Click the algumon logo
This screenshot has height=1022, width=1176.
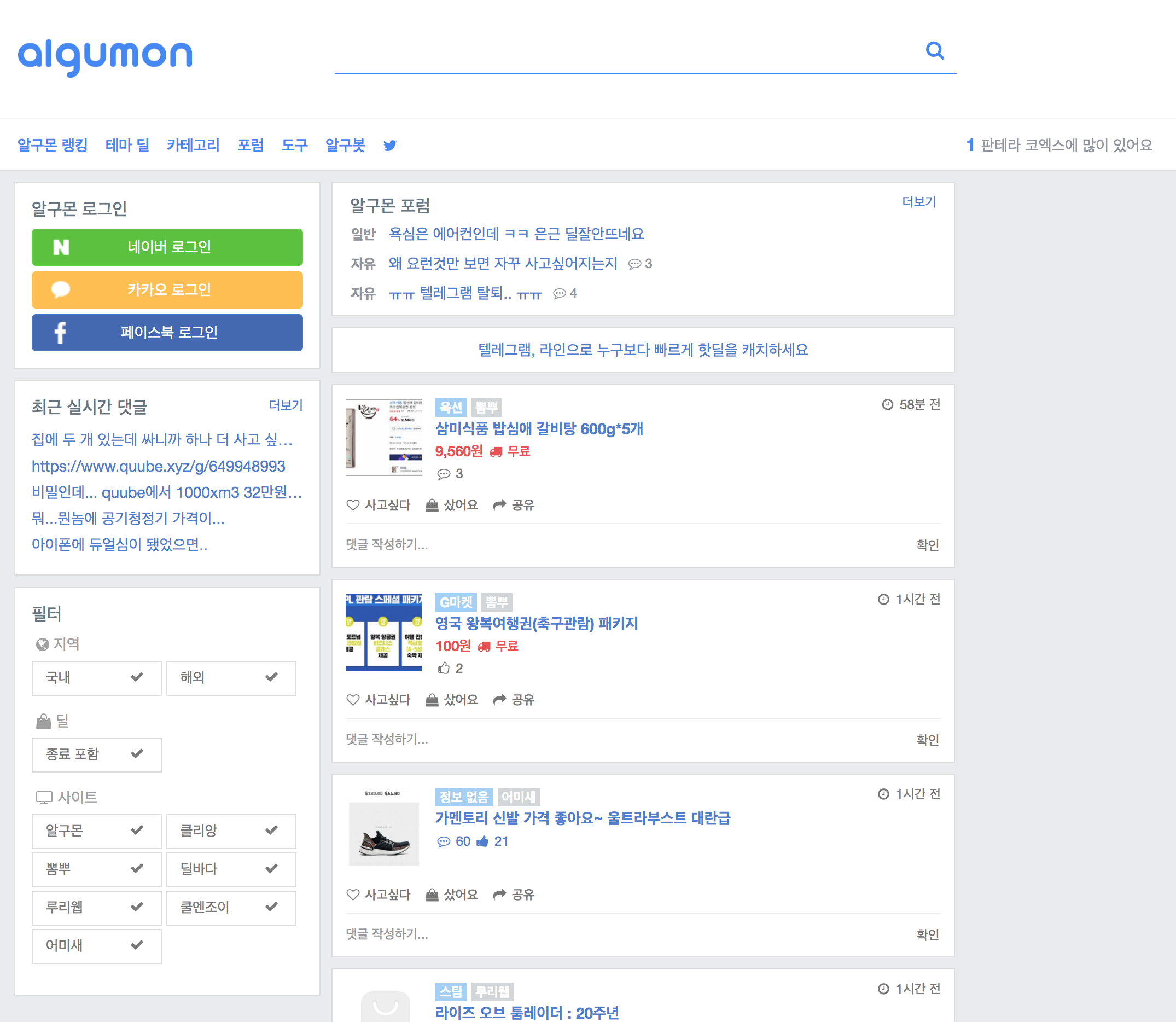click(106, 55)
